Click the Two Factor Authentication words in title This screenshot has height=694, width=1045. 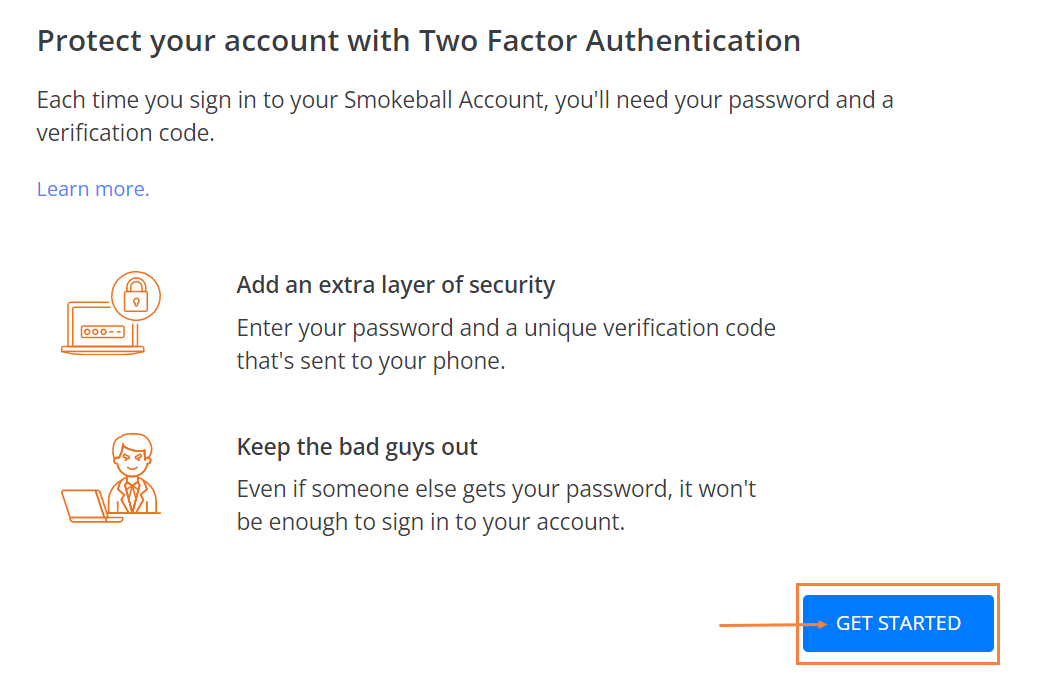tap(610, 41)
